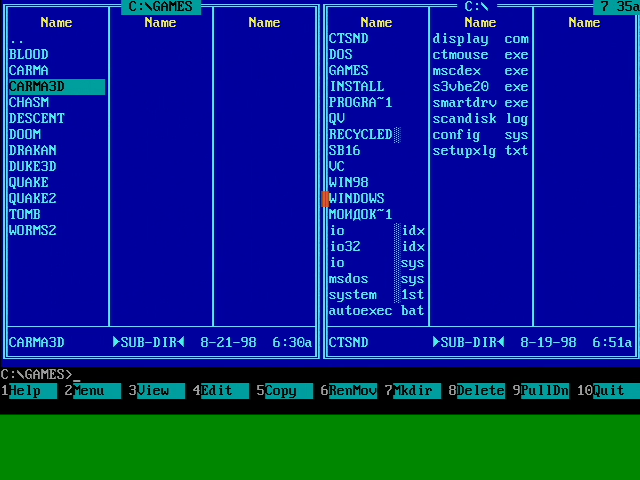Select the mscdex exe file
The width and height of the screenshot is (640, 480).
(480, 70)
